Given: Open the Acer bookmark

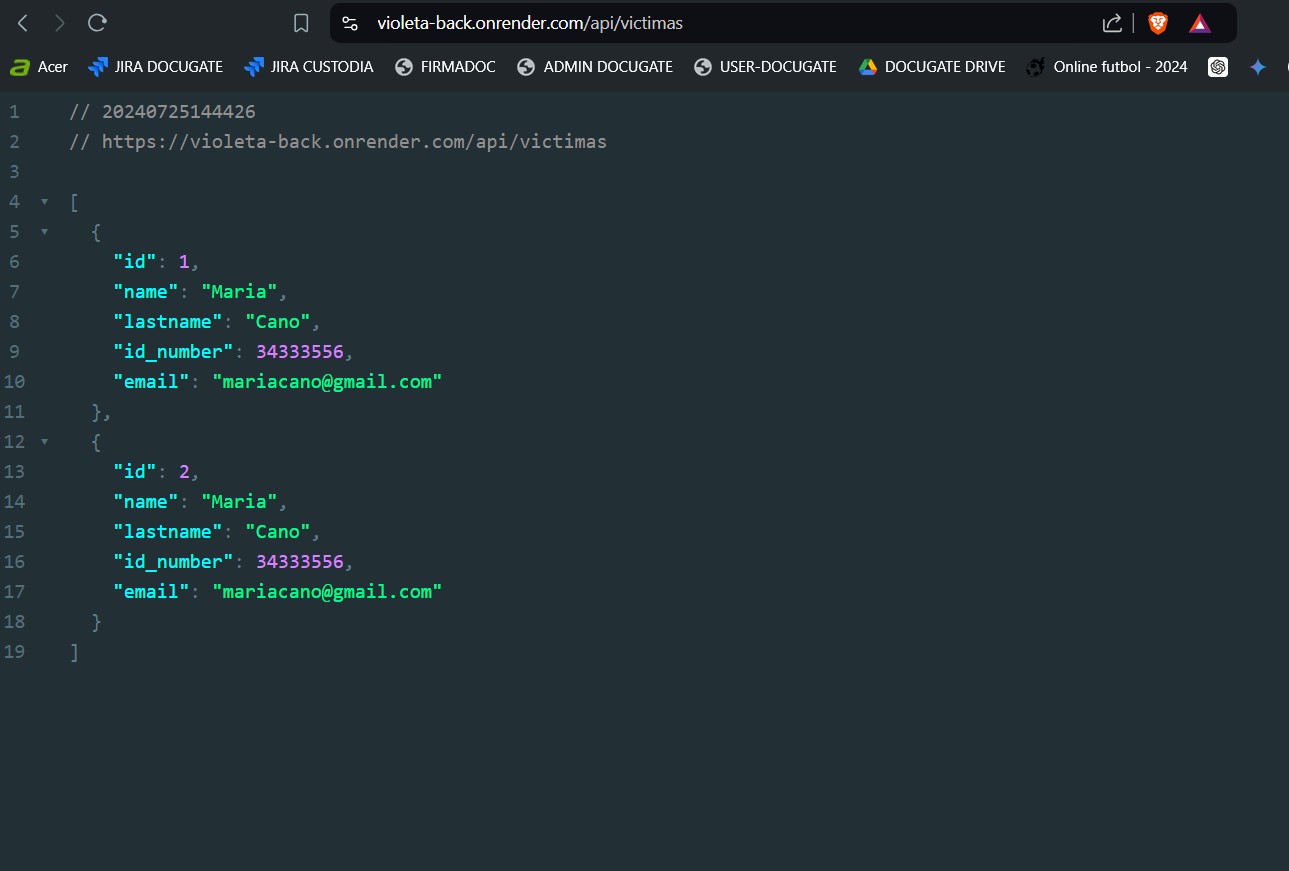Looking at the screenshot, I should click(x=39, y=67).
